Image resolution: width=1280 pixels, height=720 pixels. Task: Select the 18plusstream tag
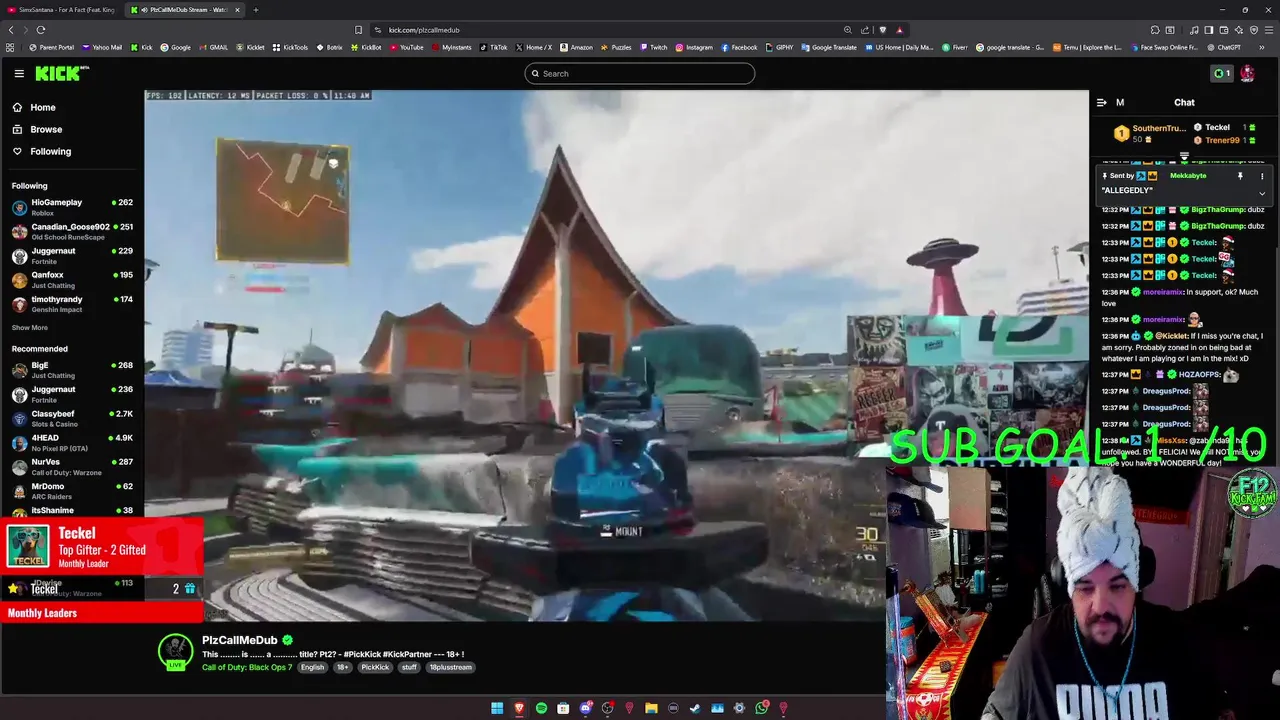(451, 667)
